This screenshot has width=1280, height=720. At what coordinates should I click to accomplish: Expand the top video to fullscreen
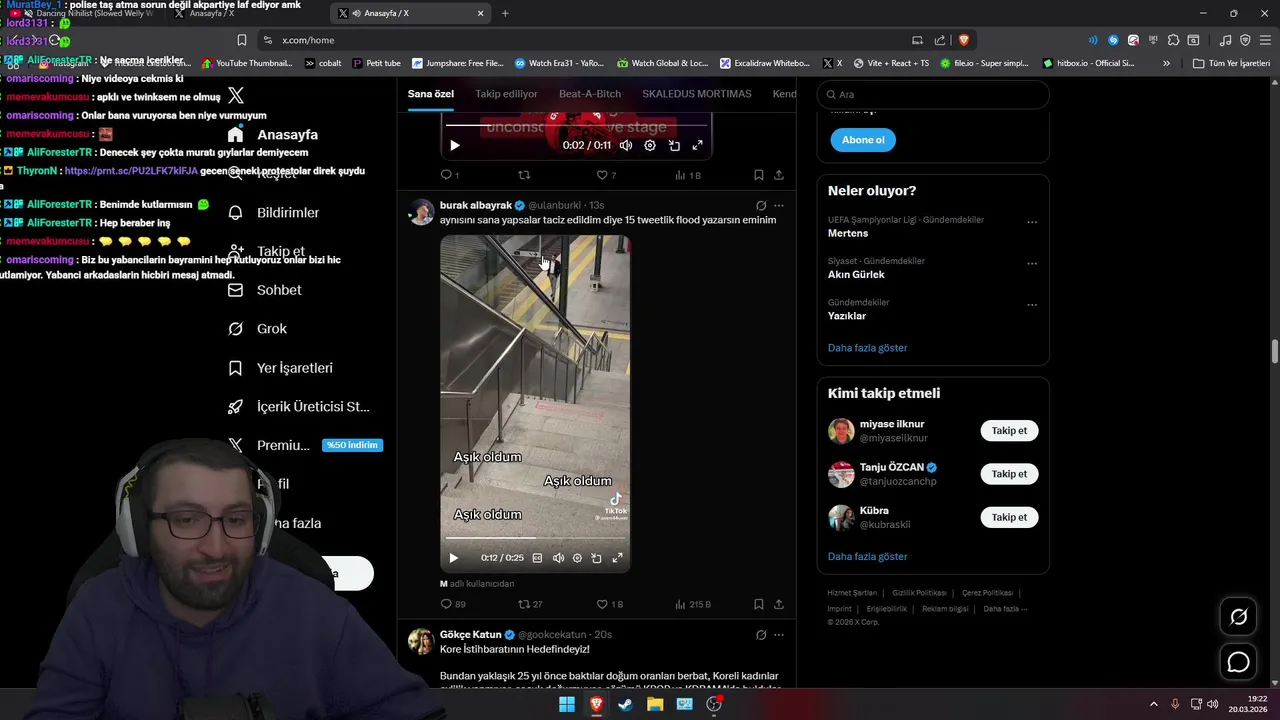tap(698, 145)
